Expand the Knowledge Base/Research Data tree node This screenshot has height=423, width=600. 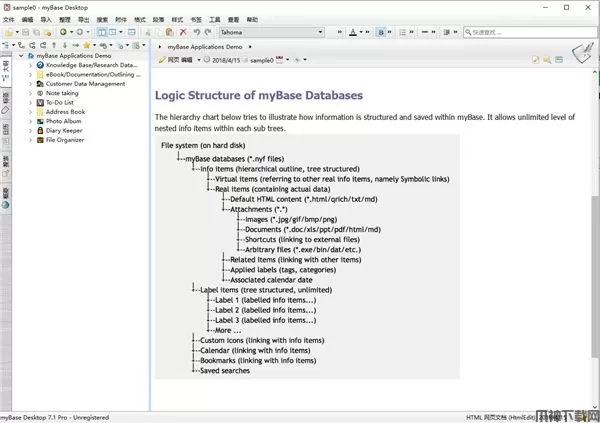tap(30, 65)
